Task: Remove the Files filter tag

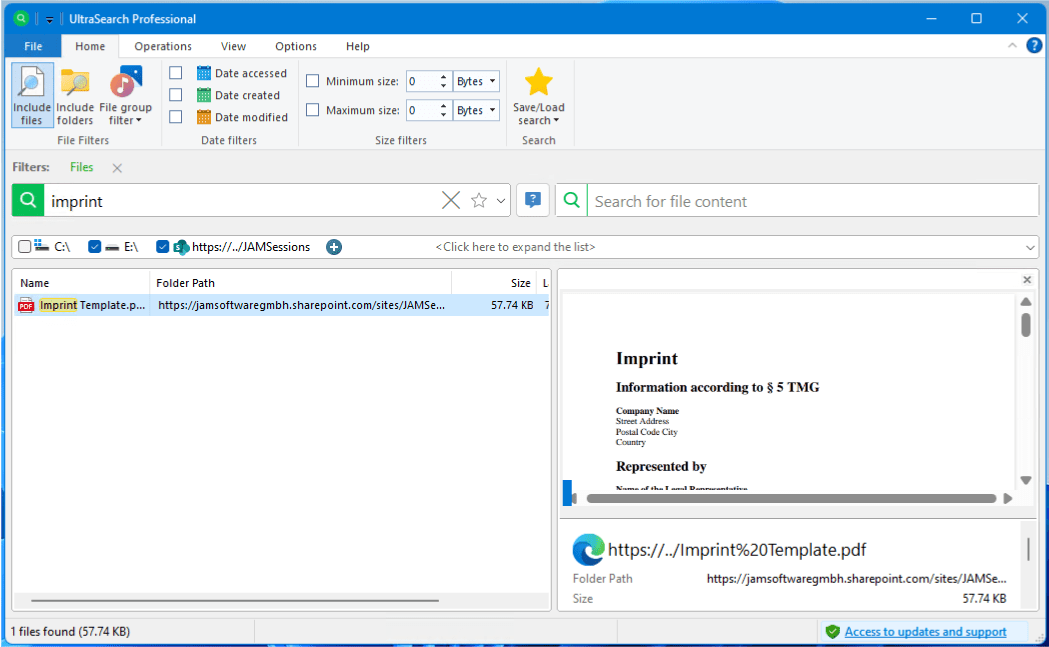Action: (117, 168)
